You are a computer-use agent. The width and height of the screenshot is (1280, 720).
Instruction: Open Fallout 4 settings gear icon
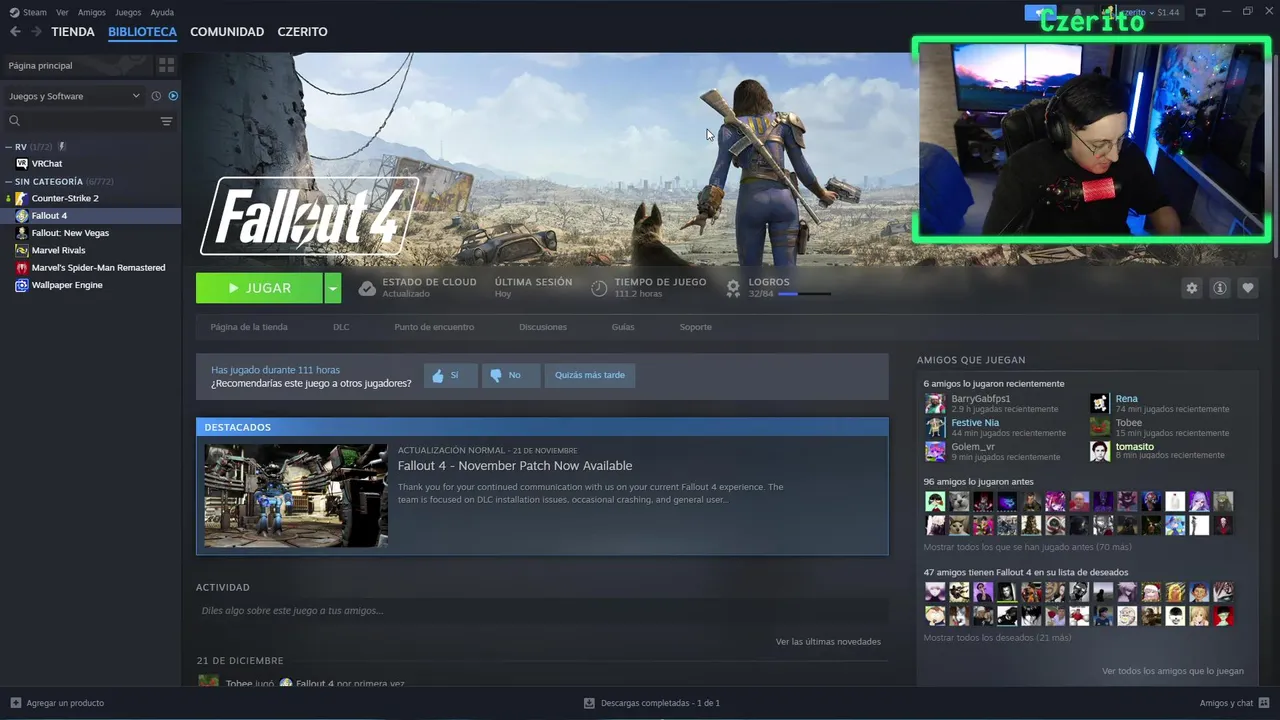point(1191,288)
